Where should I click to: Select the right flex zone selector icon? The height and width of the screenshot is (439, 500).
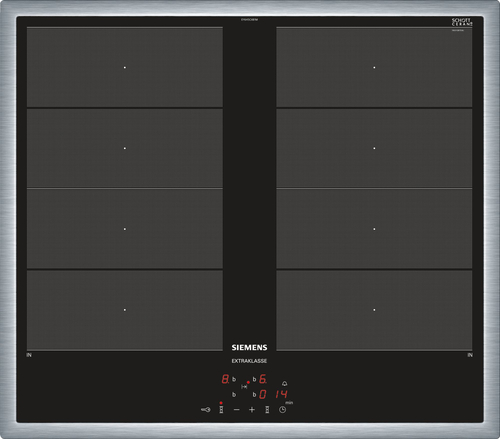[267, 410]
